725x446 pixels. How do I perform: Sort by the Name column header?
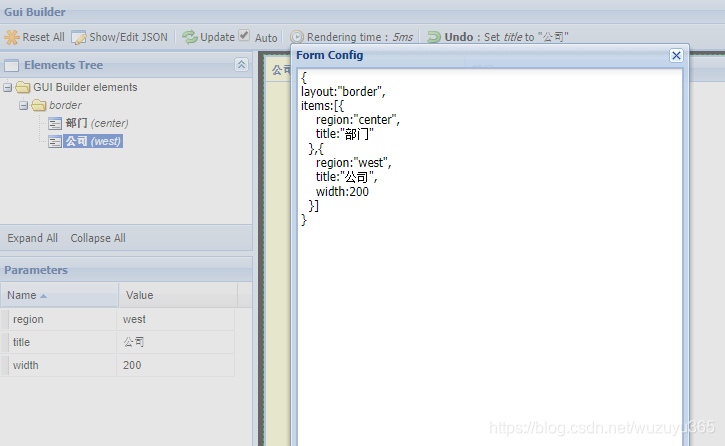(59, 295)
